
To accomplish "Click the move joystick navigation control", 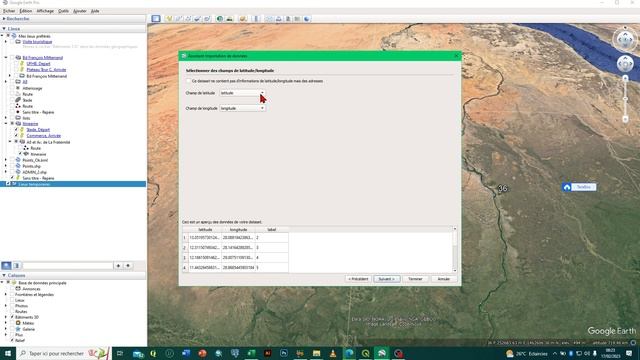I will 625,64.
